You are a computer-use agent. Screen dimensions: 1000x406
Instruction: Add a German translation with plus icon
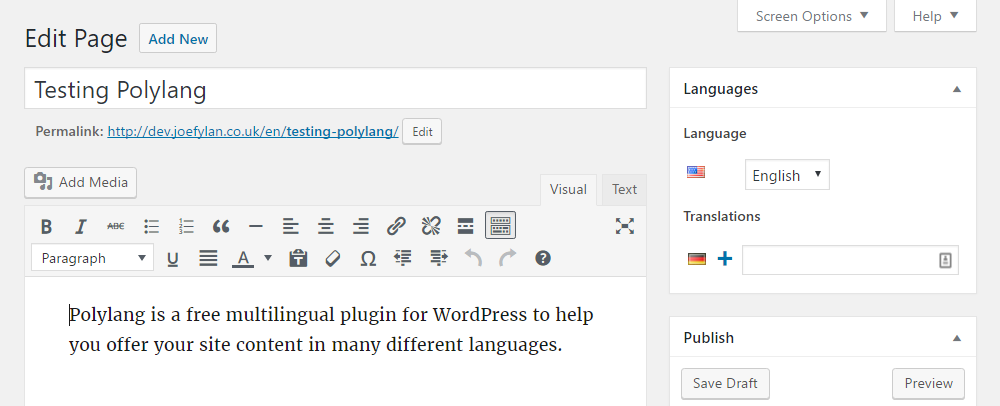point(725,259)
